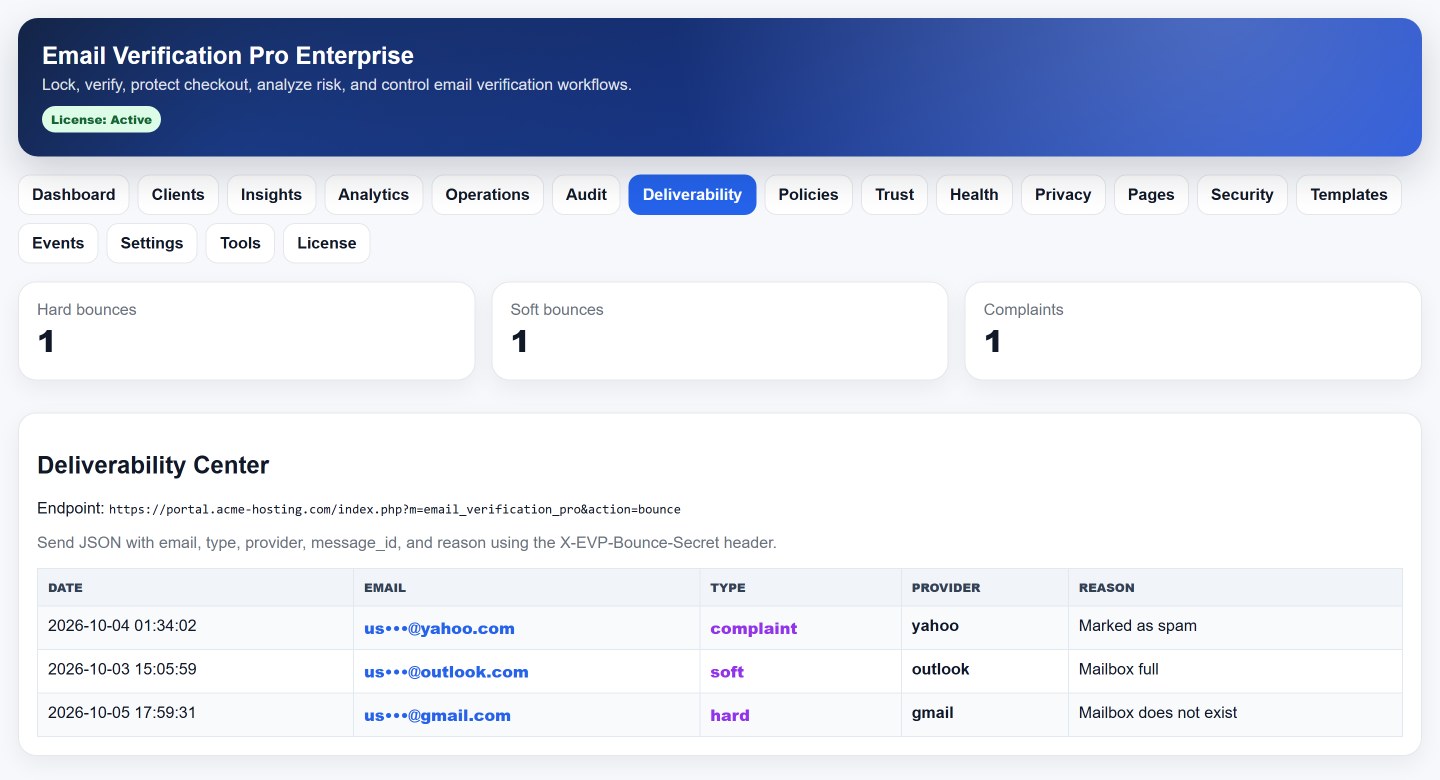Select the Operations tab
Screen dimensions: 1440x780
(488, 195)
